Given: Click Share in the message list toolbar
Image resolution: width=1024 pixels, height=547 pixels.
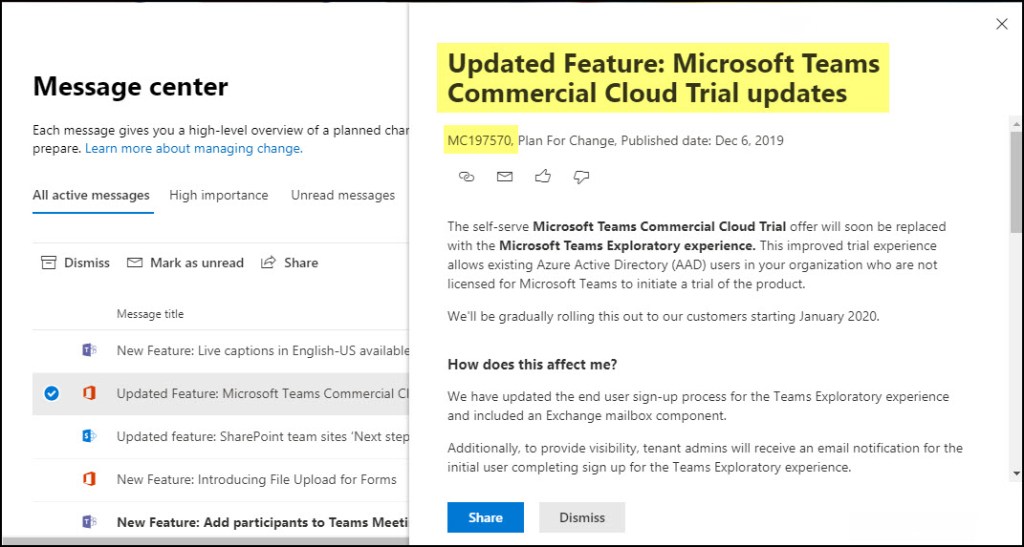Looking at the screenshot, I should tap(290, 263).
